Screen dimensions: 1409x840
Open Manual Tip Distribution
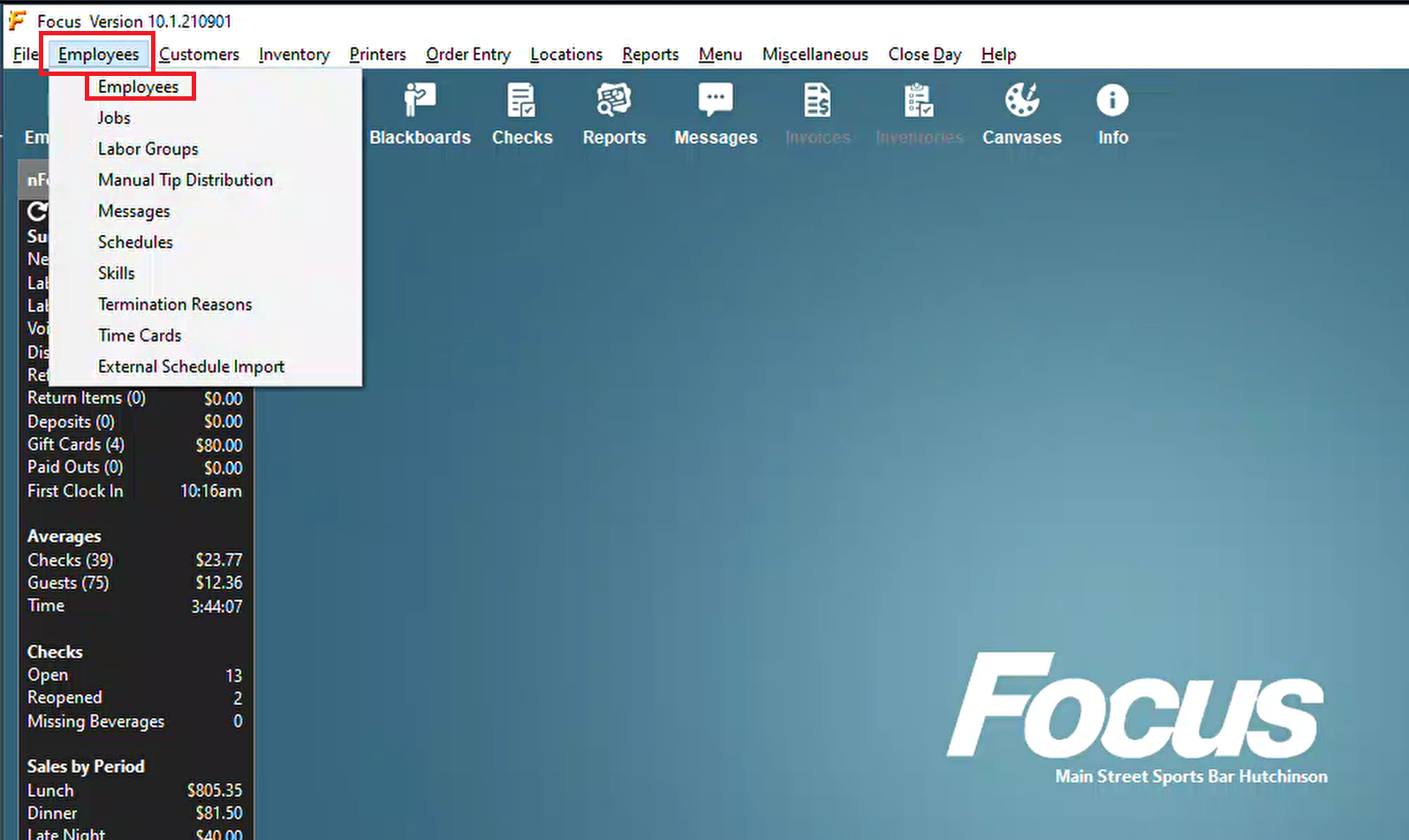pyautogui.click(x=186, y=180)
